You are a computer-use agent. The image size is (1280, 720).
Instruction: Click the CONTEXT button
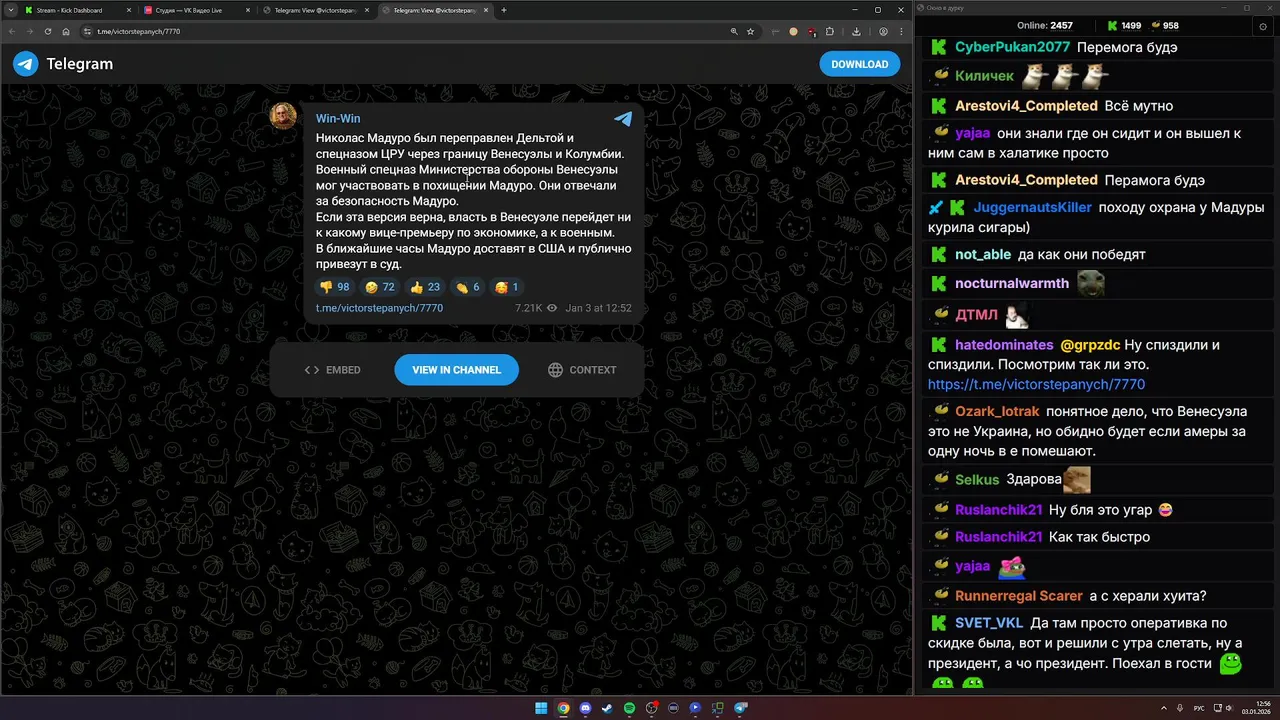(582, 370)
